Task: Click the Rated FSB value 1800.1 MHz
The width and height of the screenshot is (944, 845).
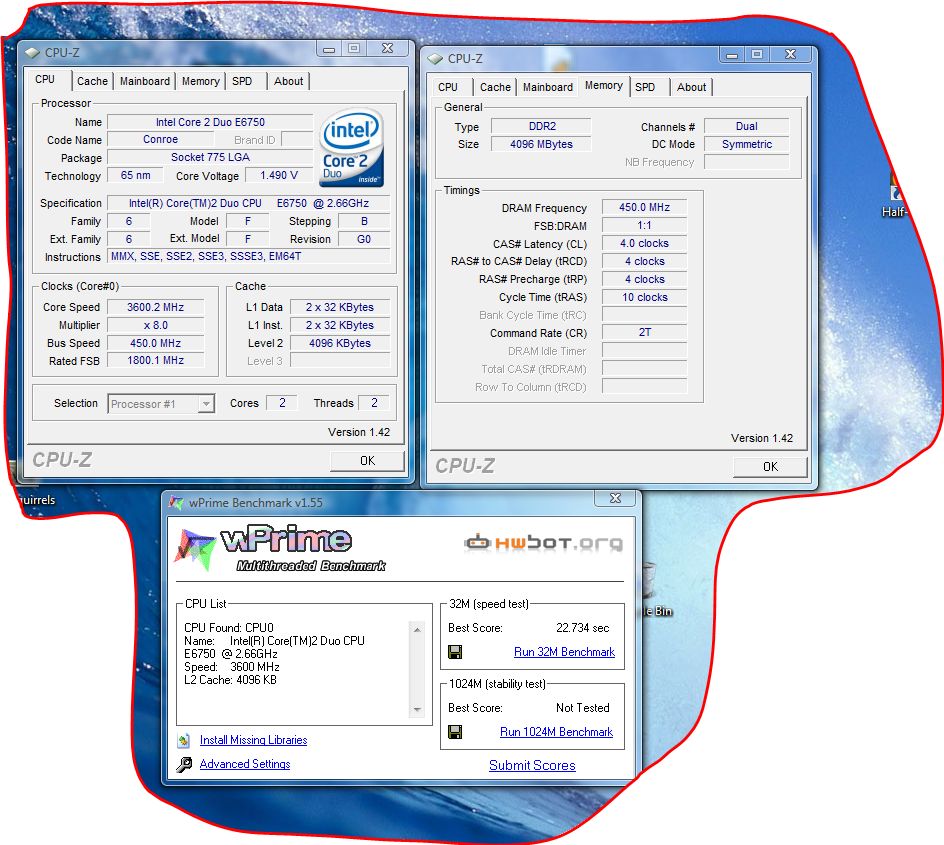Action: 155,360
